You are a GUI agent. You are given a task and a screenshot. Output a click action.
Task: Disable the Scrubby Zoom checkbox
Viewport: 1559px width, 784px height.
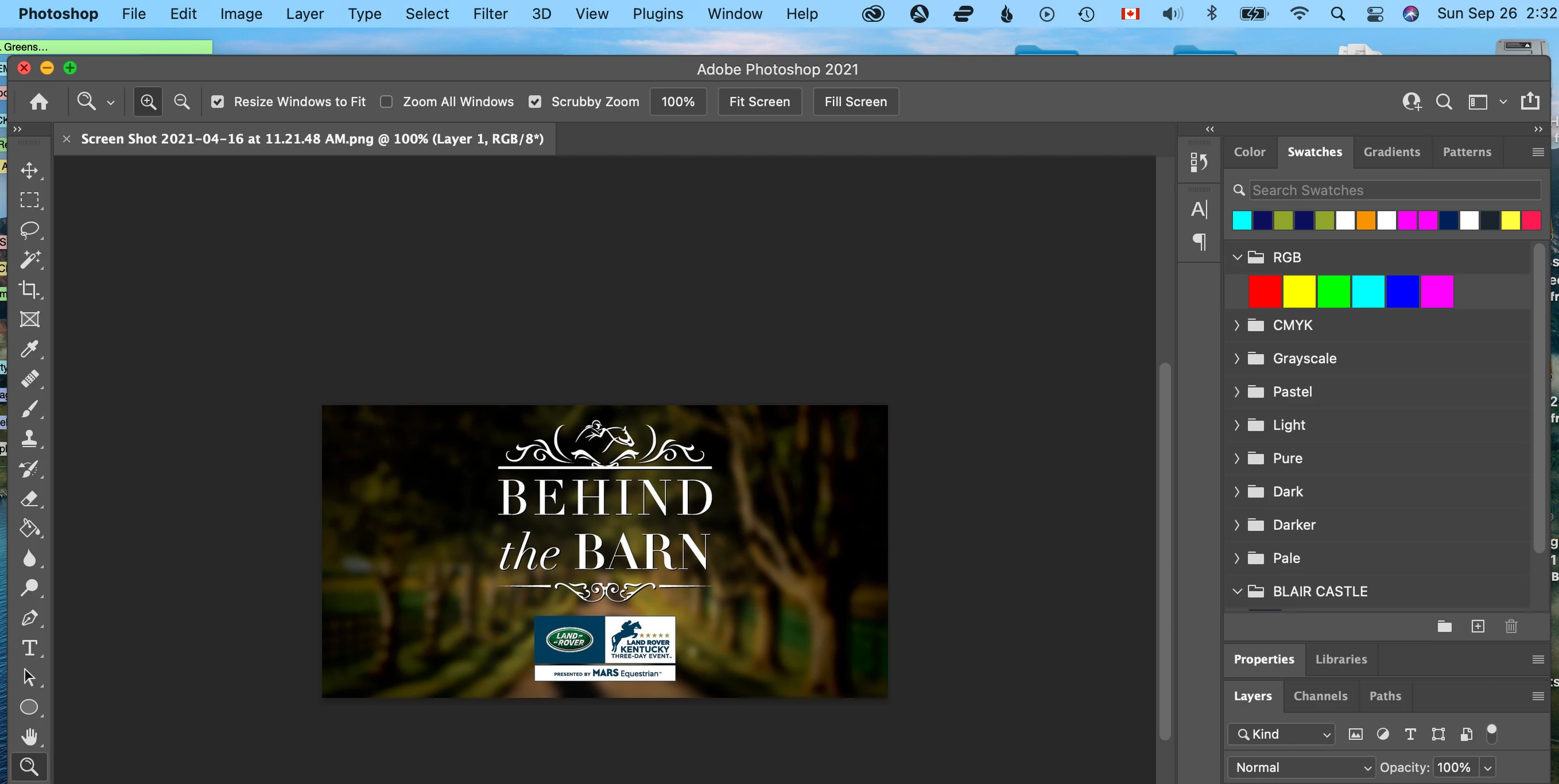click(534, 102)
